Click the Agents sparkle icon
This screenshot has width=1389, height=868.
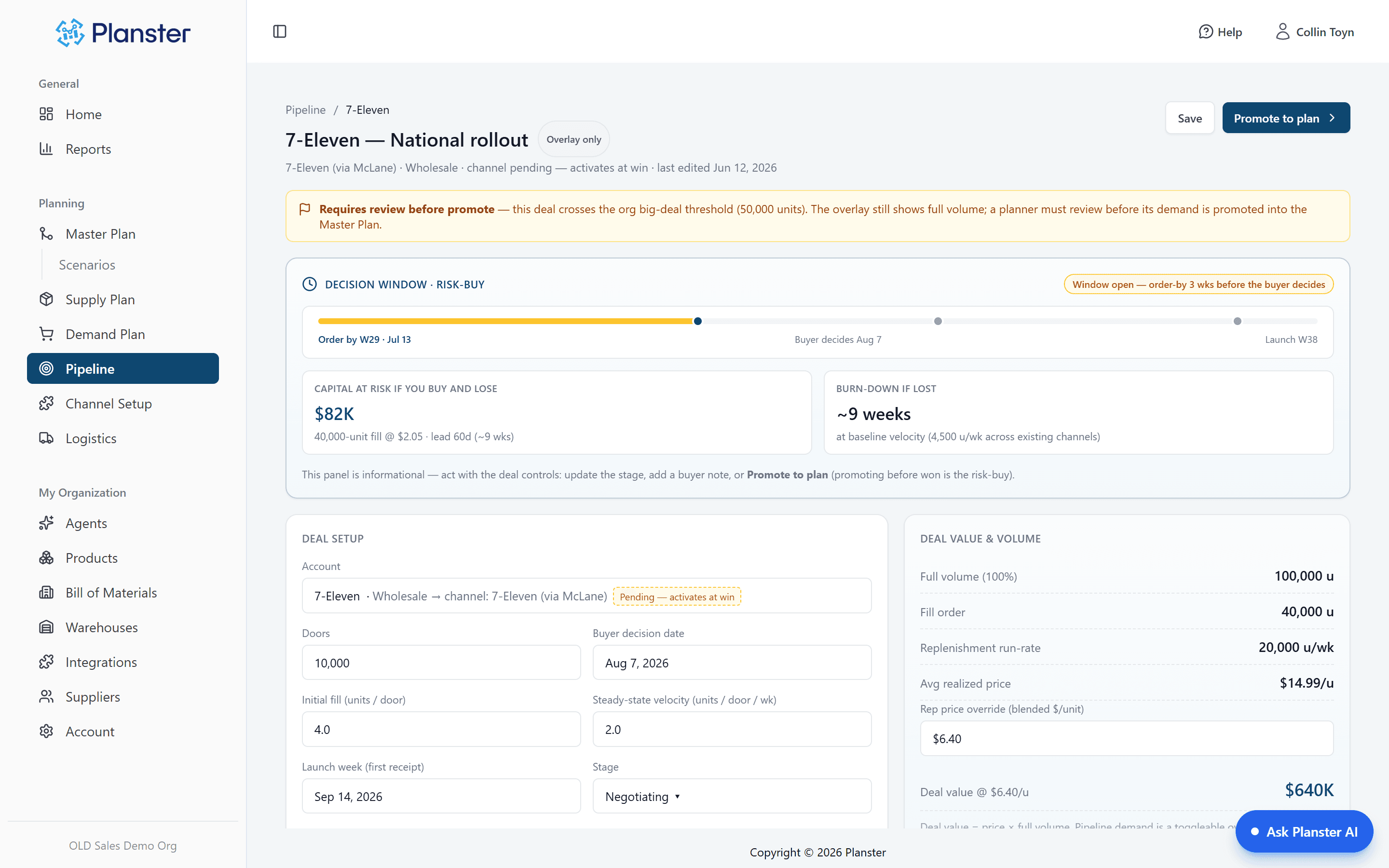coord(46,524)
